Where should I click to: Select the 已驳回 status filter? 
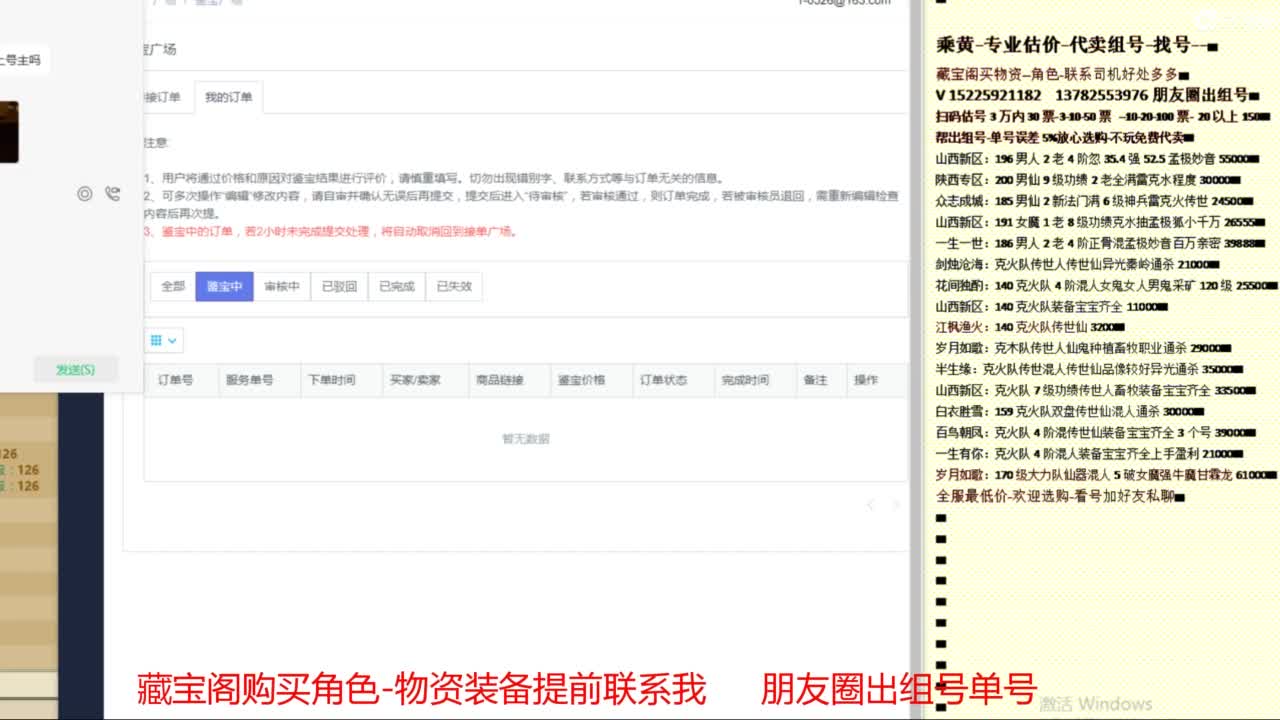(x=339, y=286)
